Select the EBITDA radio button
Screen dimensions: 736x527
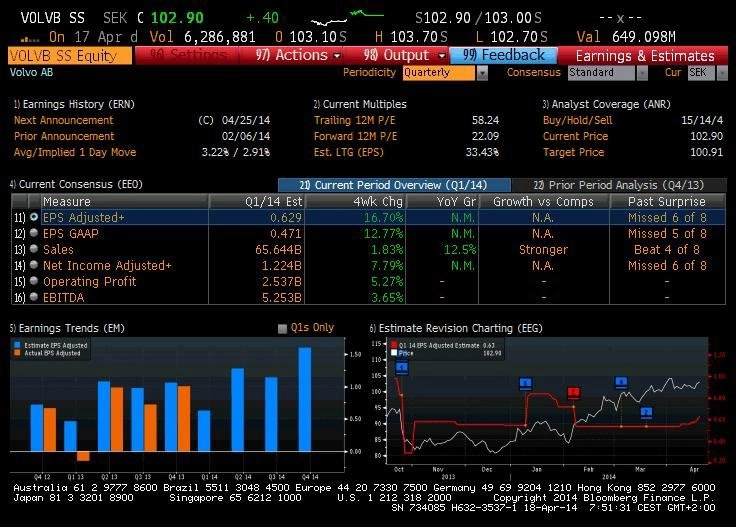tap(34, 297)
